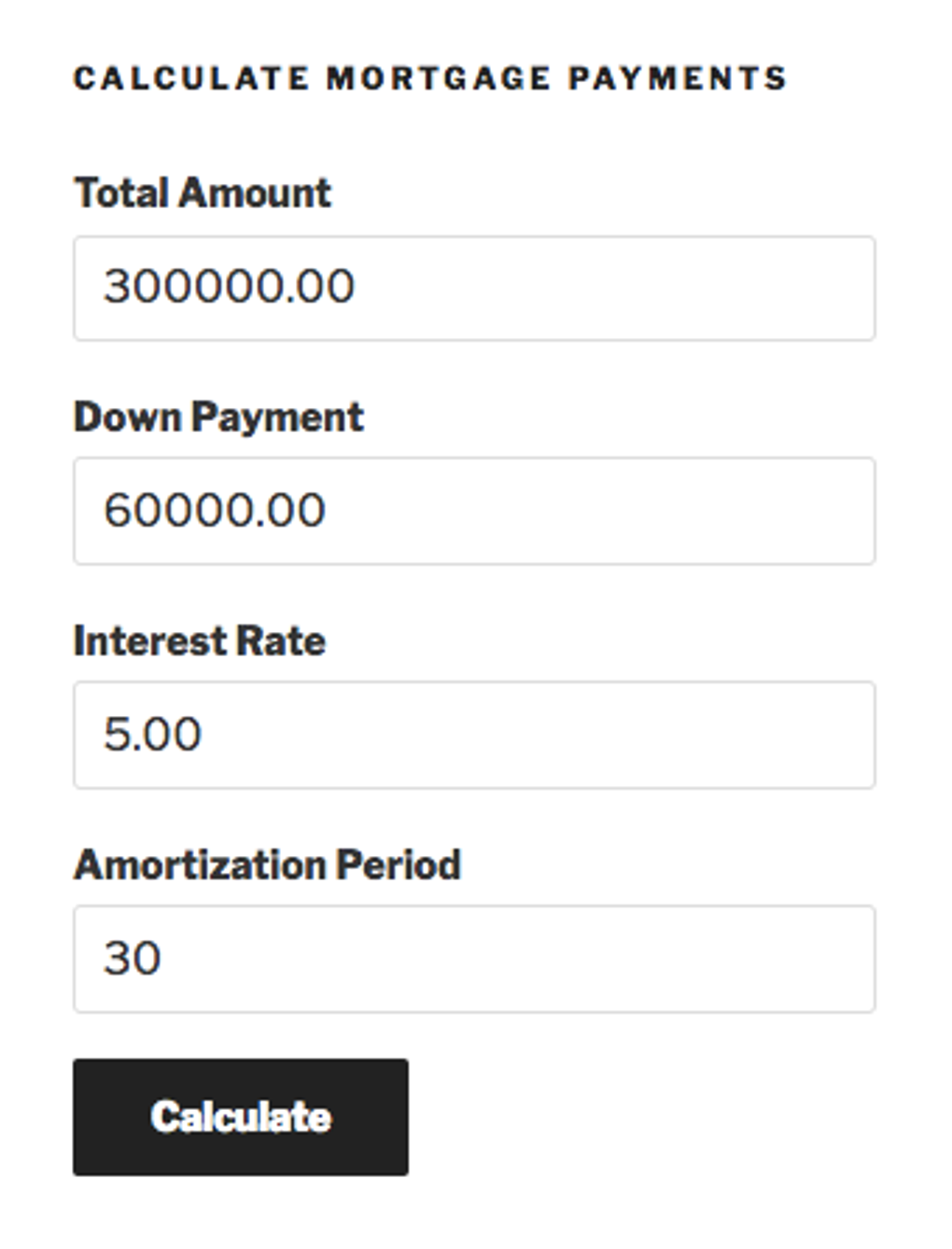Click on the 60000.00 value text
Viewport: 952px width, 1249px height.
pyautogui.click(x=215, y=511)
